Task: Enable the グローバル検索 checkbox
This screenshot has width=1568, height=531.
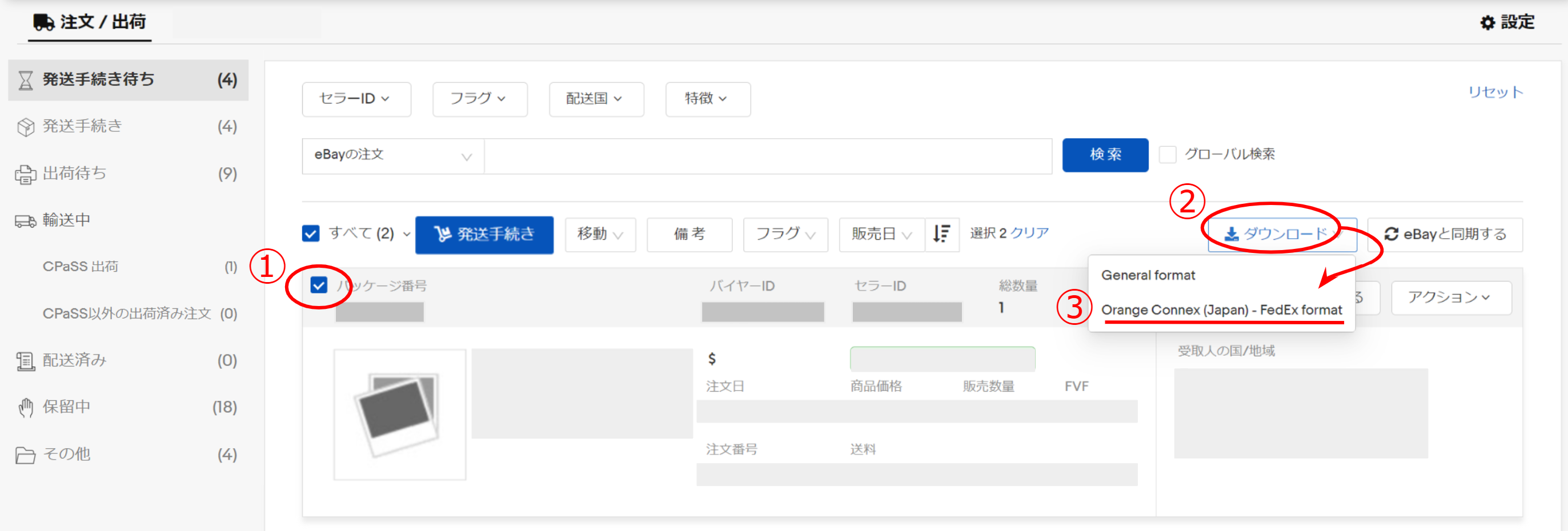Action: 1167,155
